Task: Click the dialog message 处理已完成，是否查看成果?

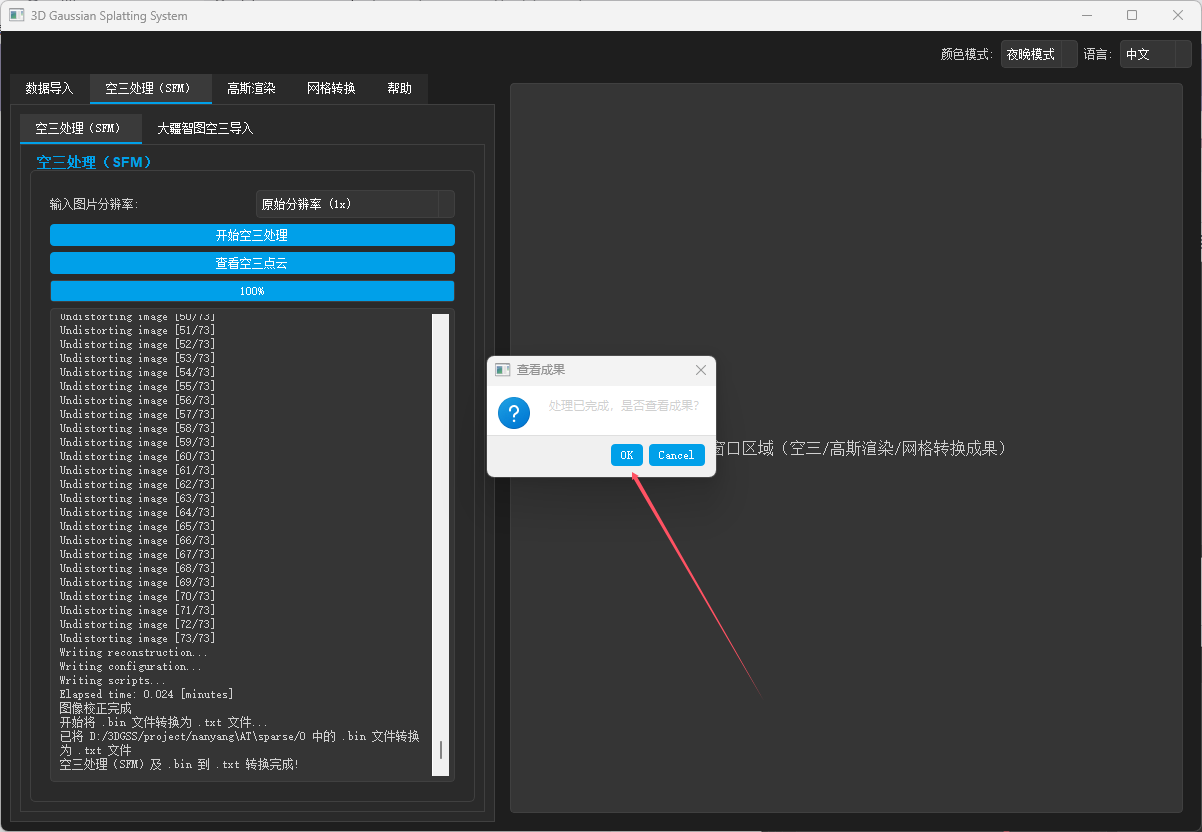Action: coord(624,406)
